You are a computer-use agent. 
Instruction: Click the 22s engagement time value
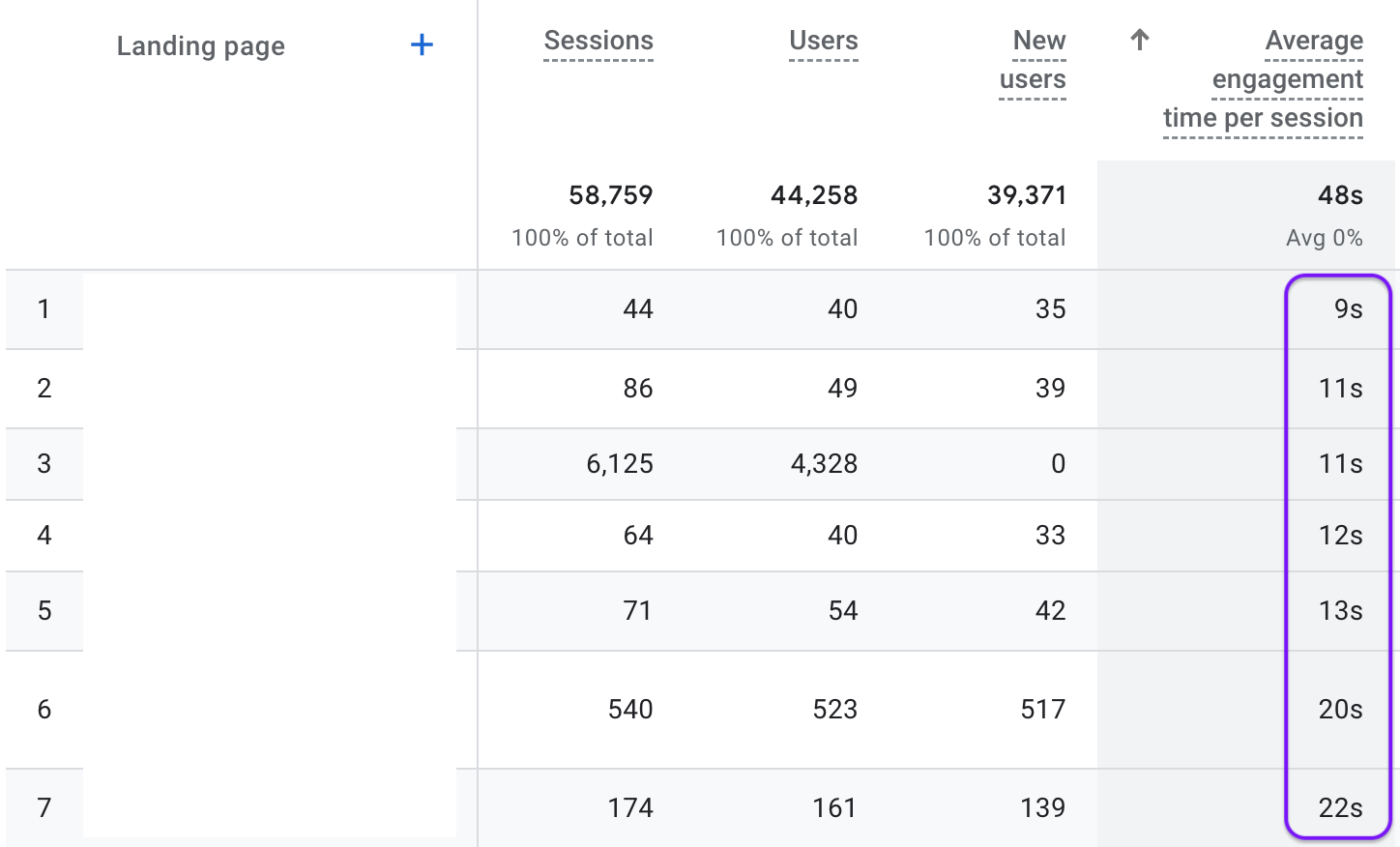(x=1340, y=808)
